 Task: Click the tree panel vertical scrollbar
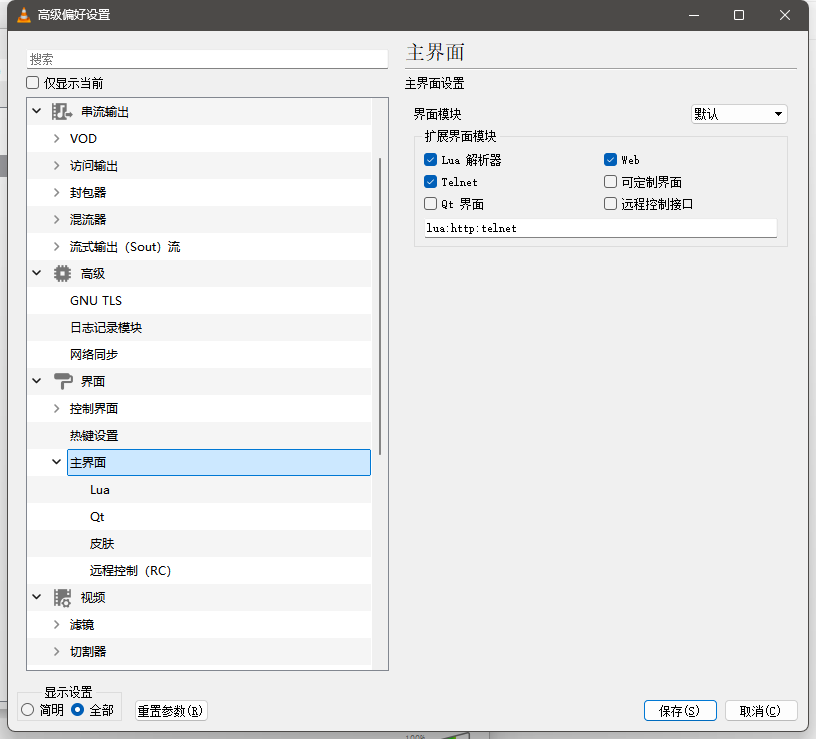[380, 307]
